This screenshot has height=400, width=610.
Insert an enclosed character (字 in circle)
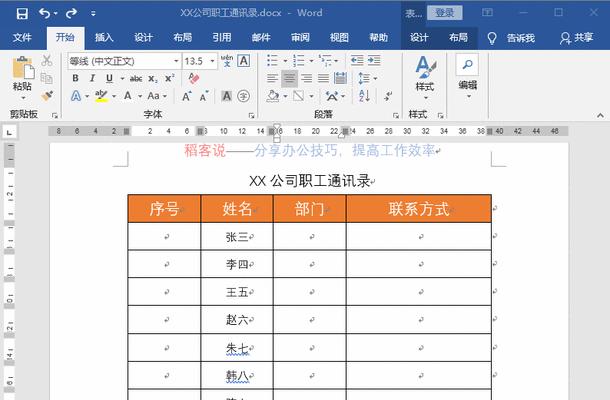pyautogui.click(x=244, y=96)
